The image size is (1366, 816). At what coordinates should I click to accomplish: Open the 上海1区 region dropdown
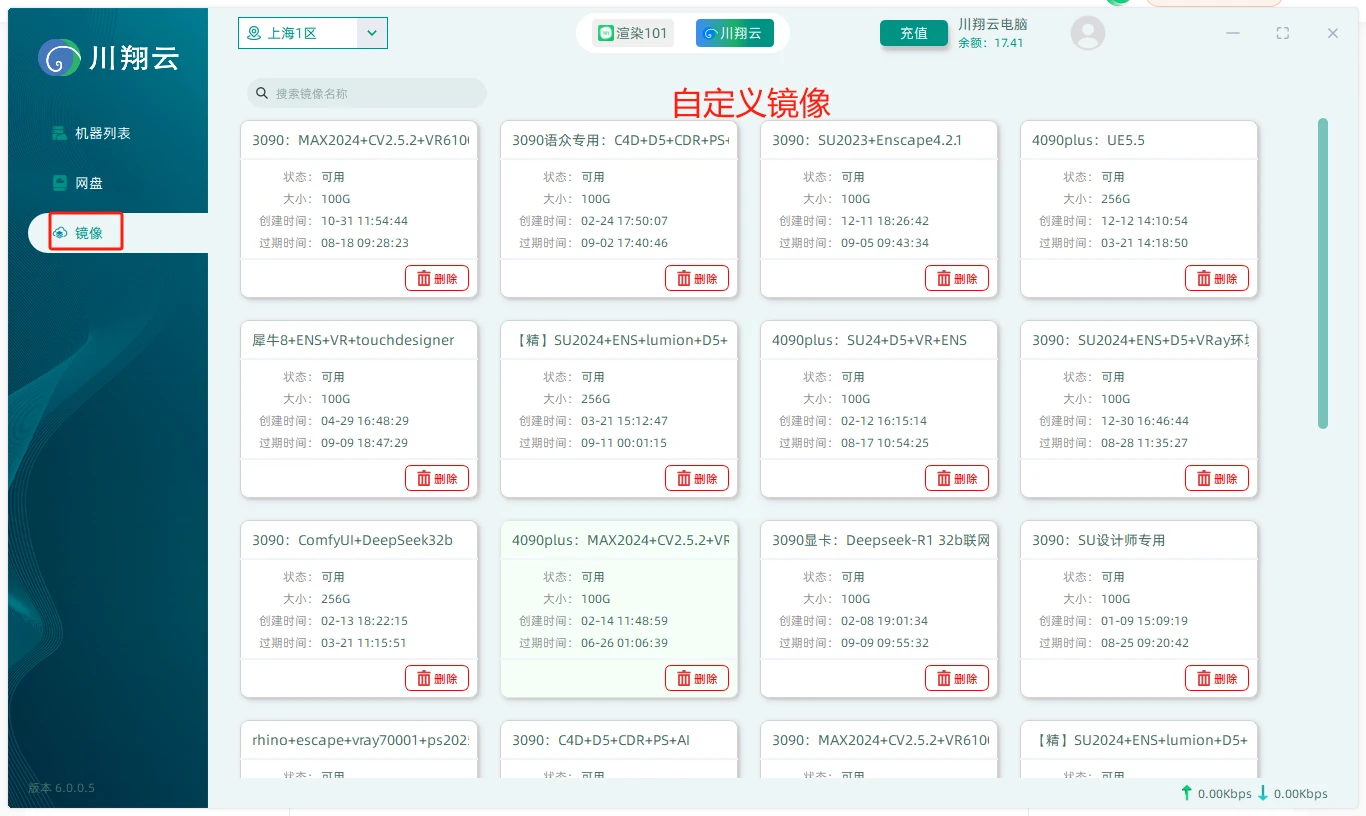(x=312, y=33)
